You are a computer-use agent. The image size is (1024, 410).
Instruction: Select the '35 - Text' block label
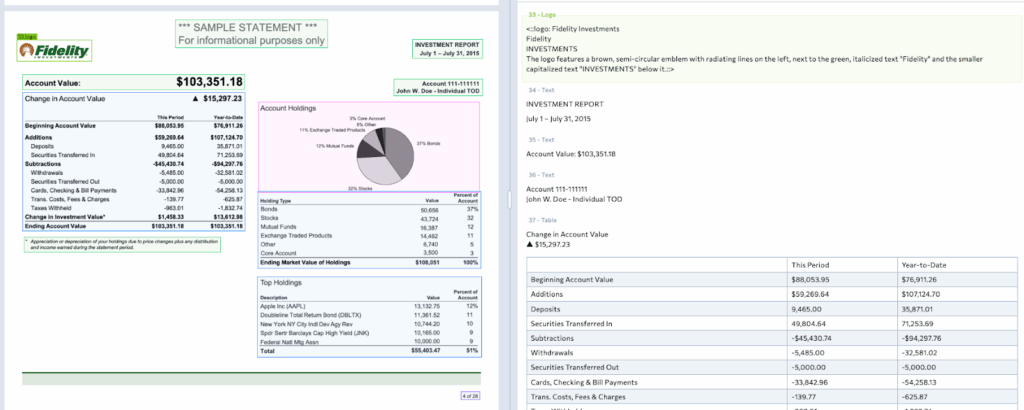(540, 139)
